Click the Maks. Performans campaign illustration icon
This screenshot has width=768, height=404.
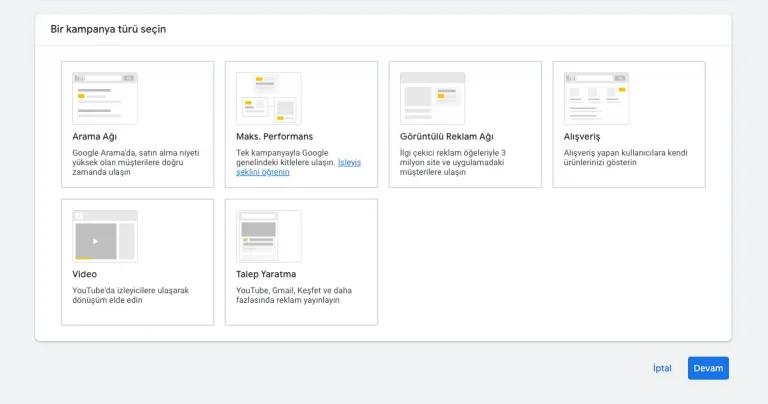[x=268, y=98]
